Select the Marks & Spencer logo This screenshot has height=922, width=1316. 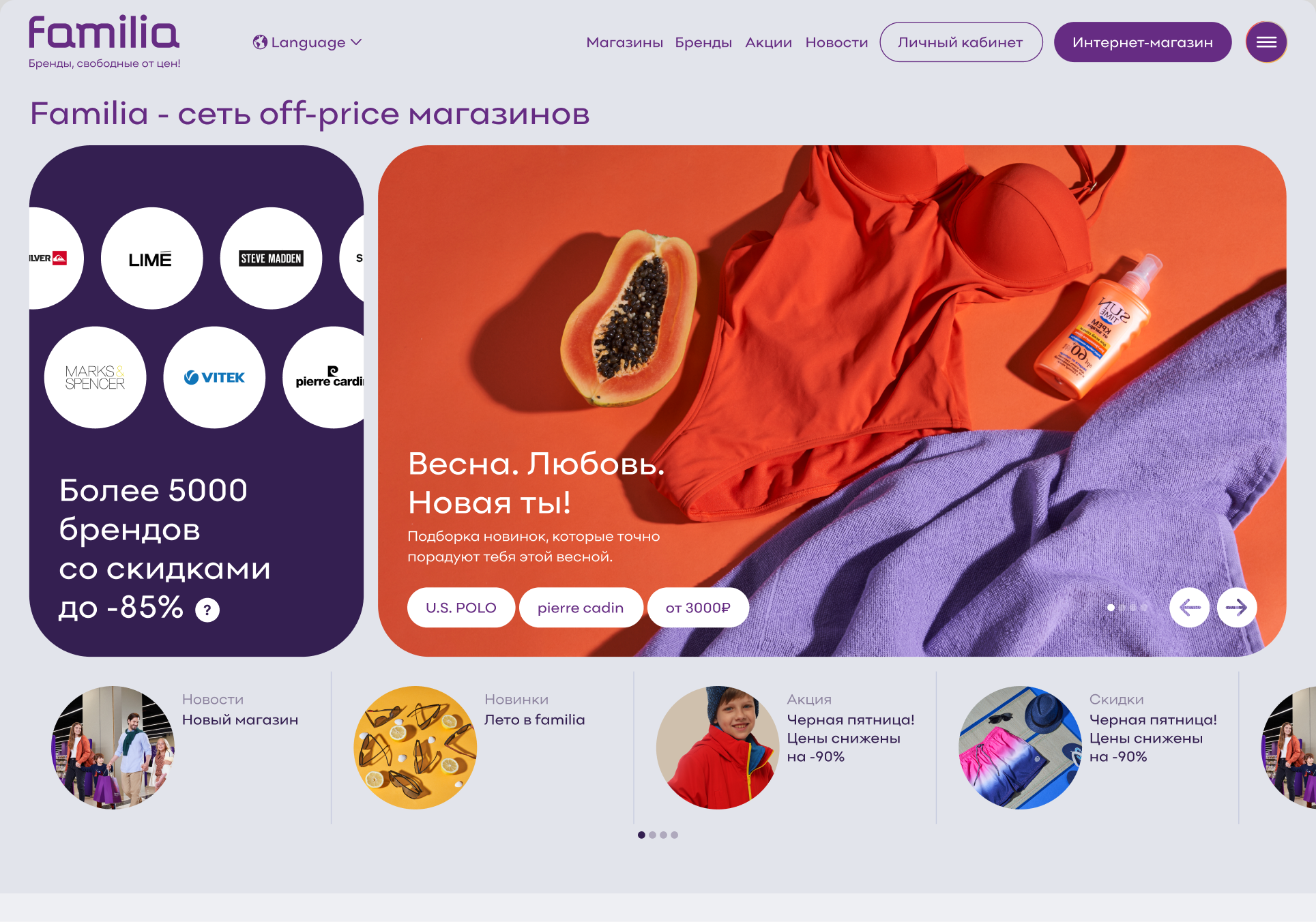95,377
